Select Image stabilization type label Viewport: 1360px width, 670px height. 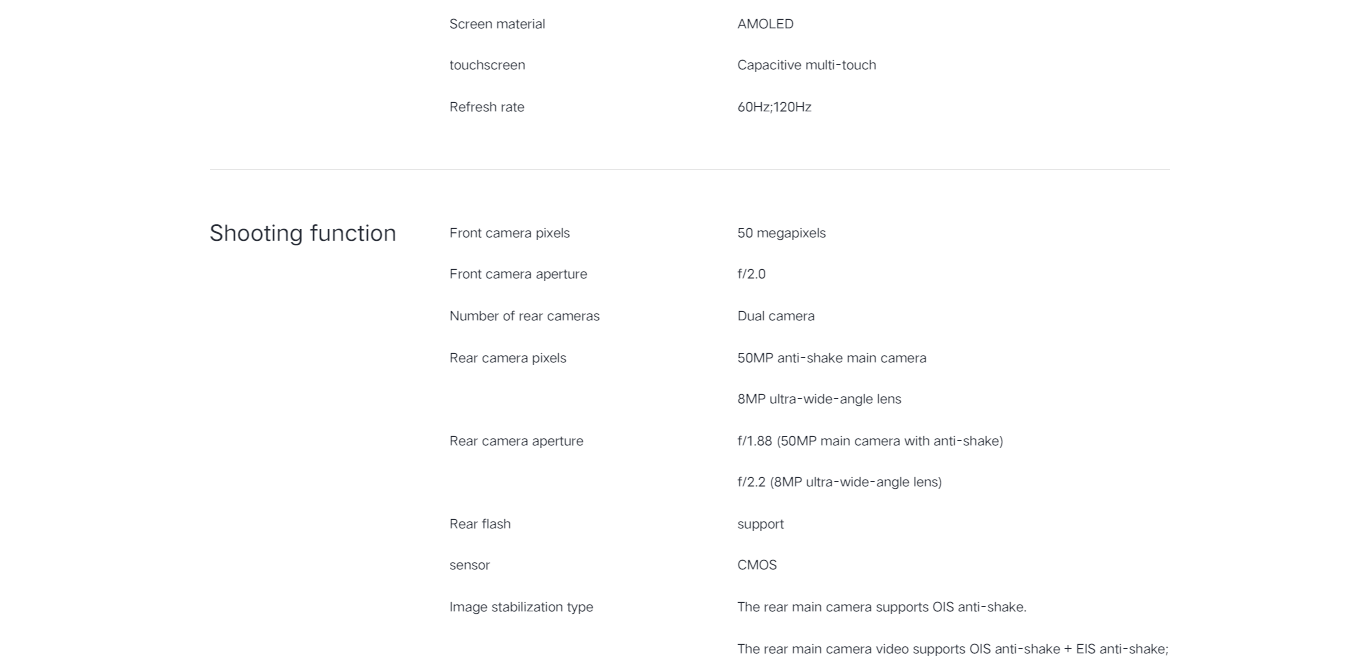click(521, 607)
